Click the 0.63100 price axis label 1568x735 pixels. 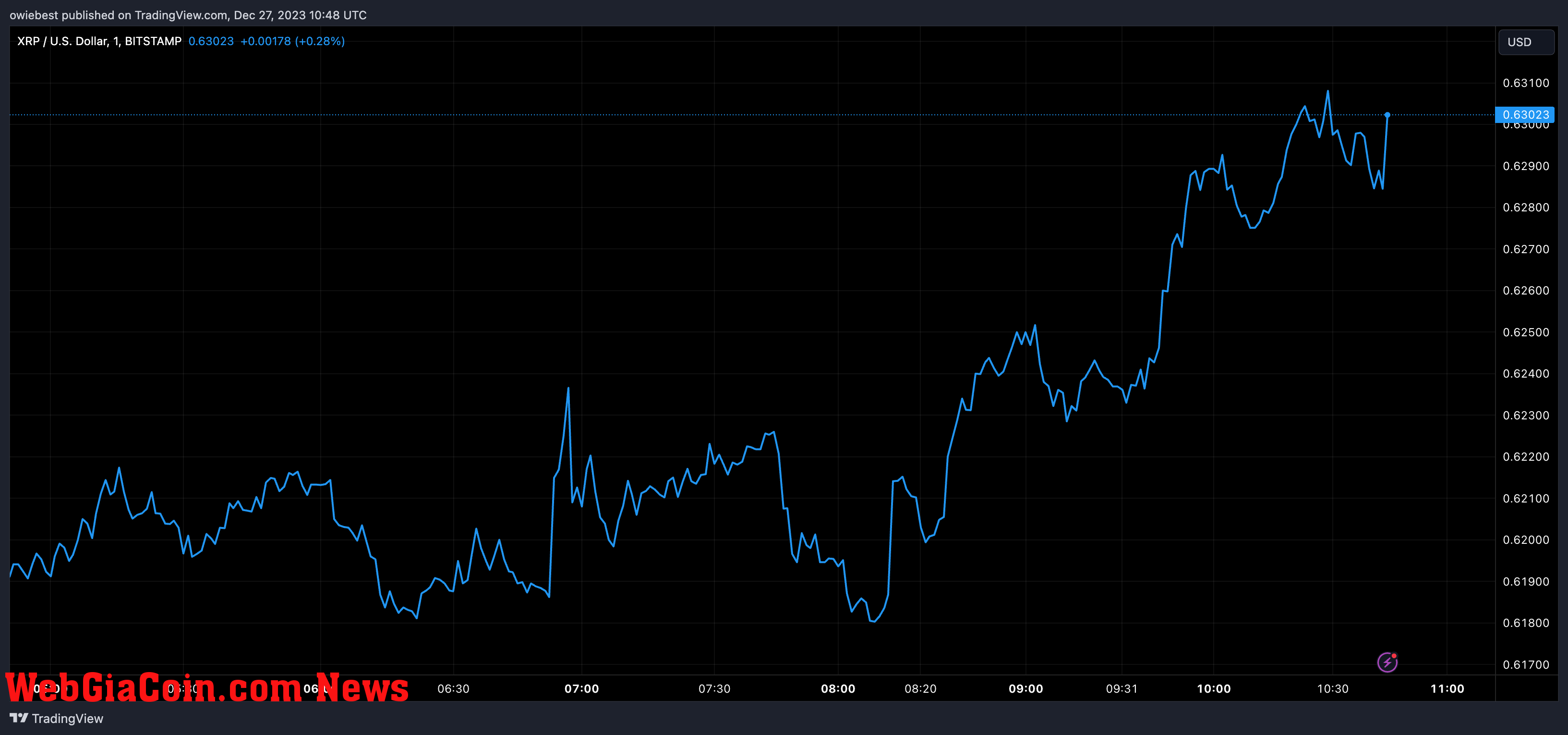click(x=1526, y=83)
